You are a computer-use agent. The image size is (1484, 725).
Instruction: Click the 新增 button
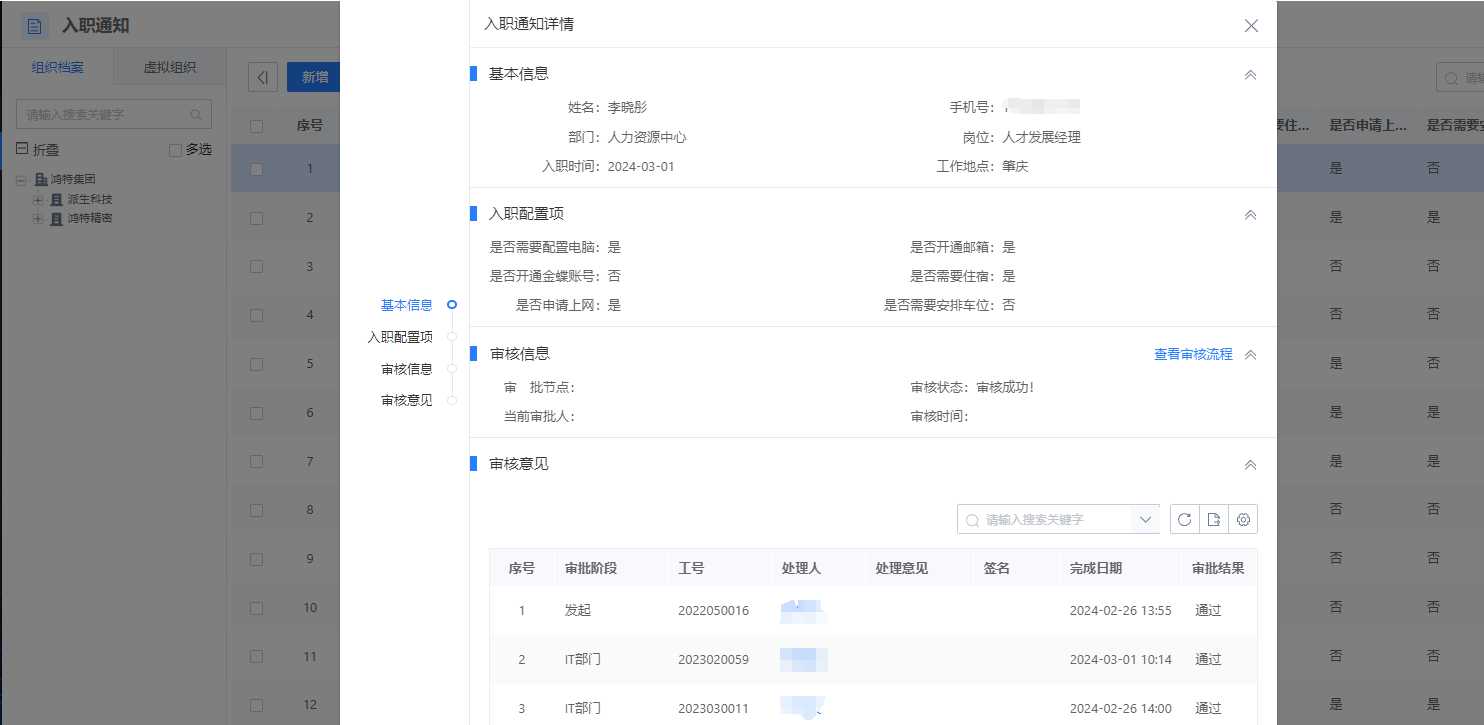[x=313, y=76]
